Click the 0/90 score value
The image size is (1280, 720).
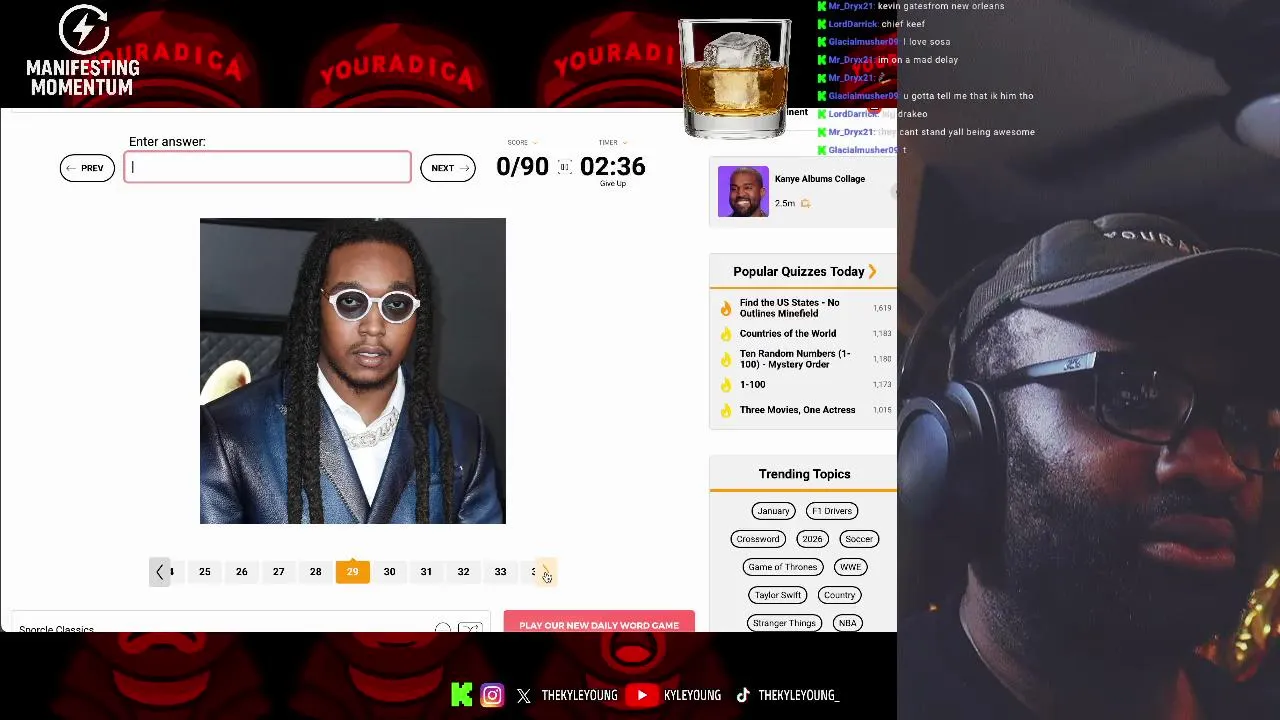coord(522,167)
